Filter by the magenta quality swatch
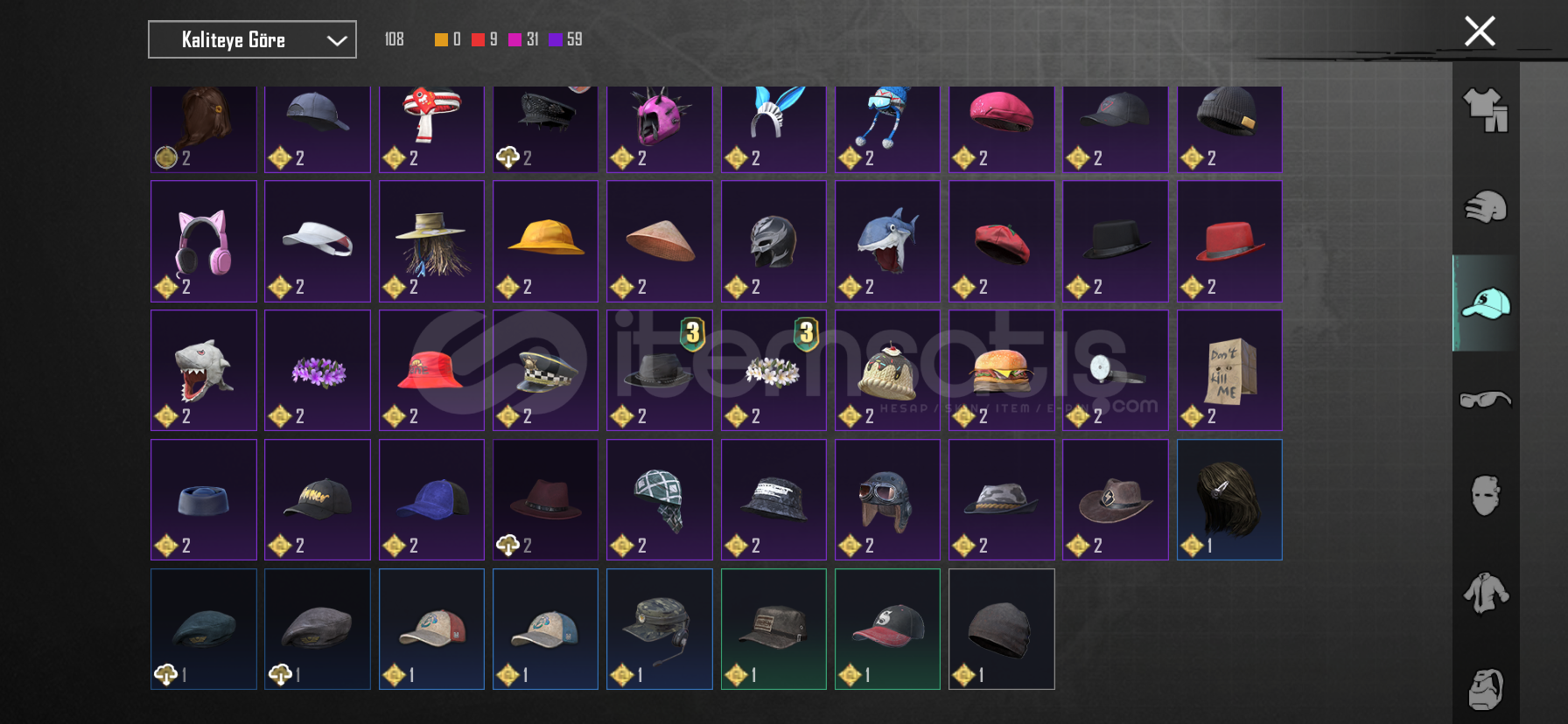Screen dimensions: 1568x724 pos(514,39)
